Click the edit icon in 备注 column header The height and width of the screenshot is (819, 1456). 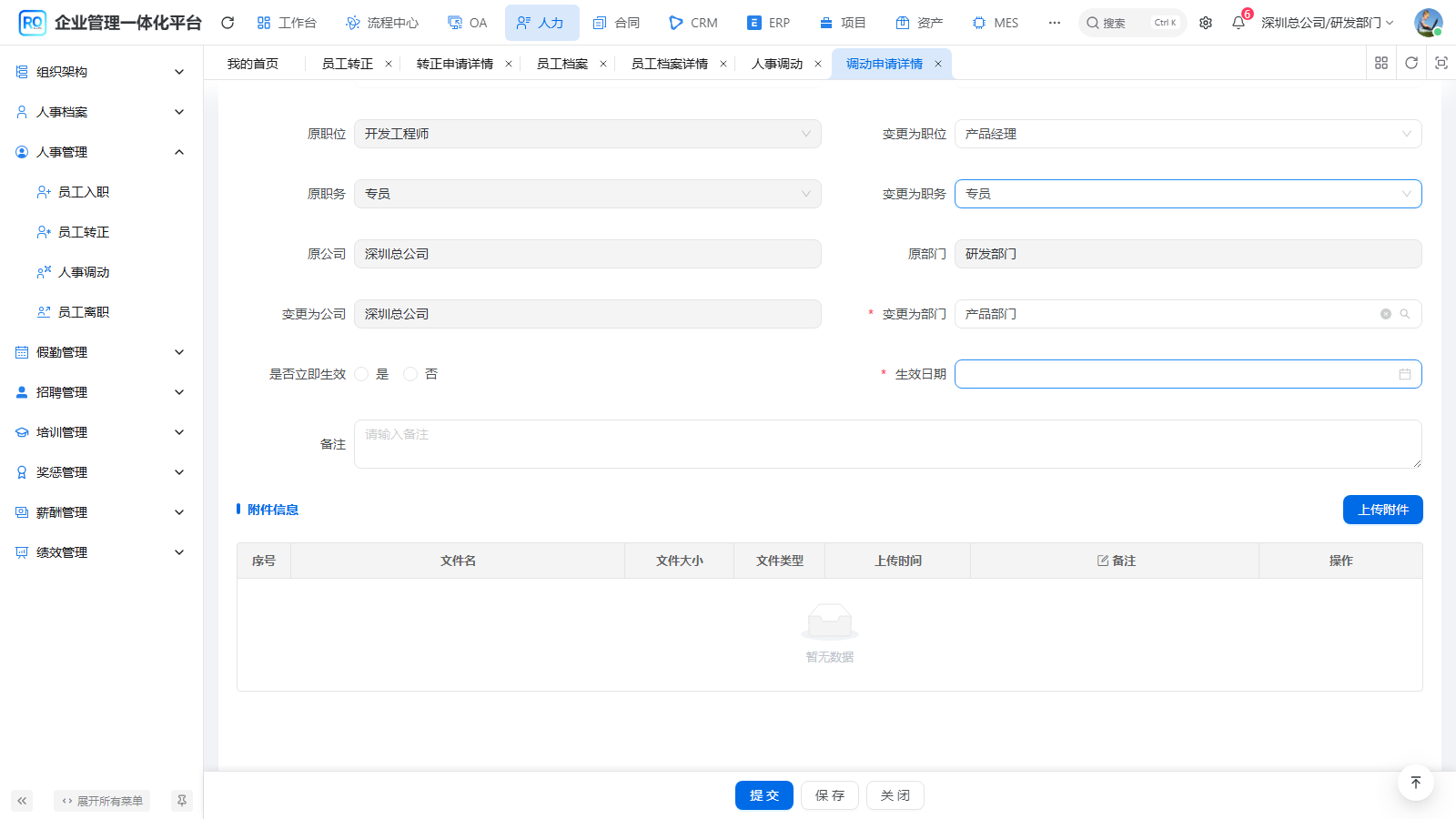[x=1103, y=561]
